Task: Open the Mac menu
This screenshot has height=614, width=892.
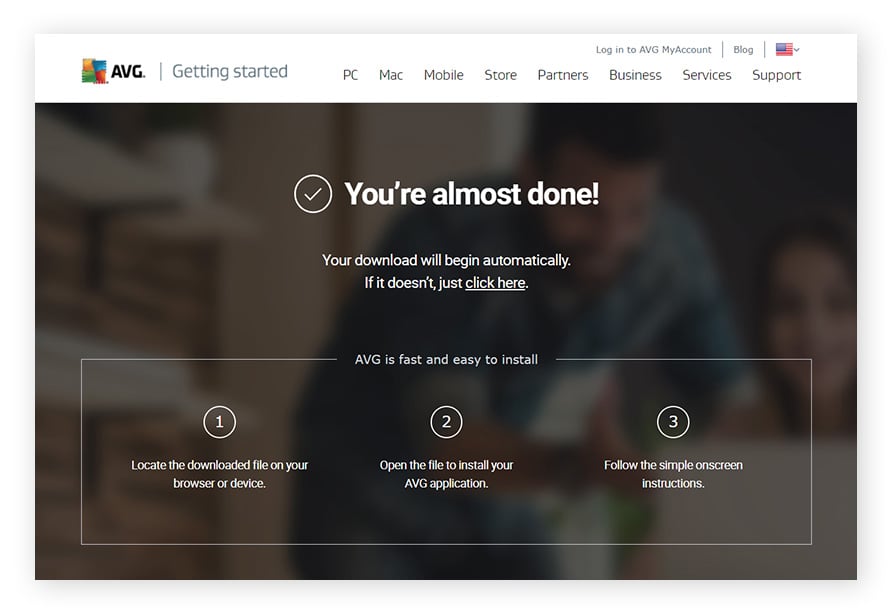Action: 391,75
